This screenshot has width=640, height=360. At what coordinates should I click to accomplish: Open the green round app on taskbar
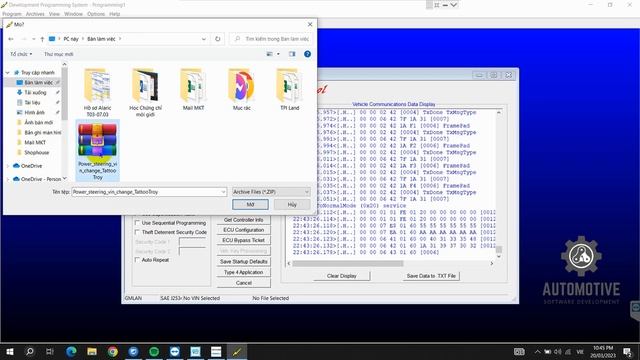[x=154, y=351]
